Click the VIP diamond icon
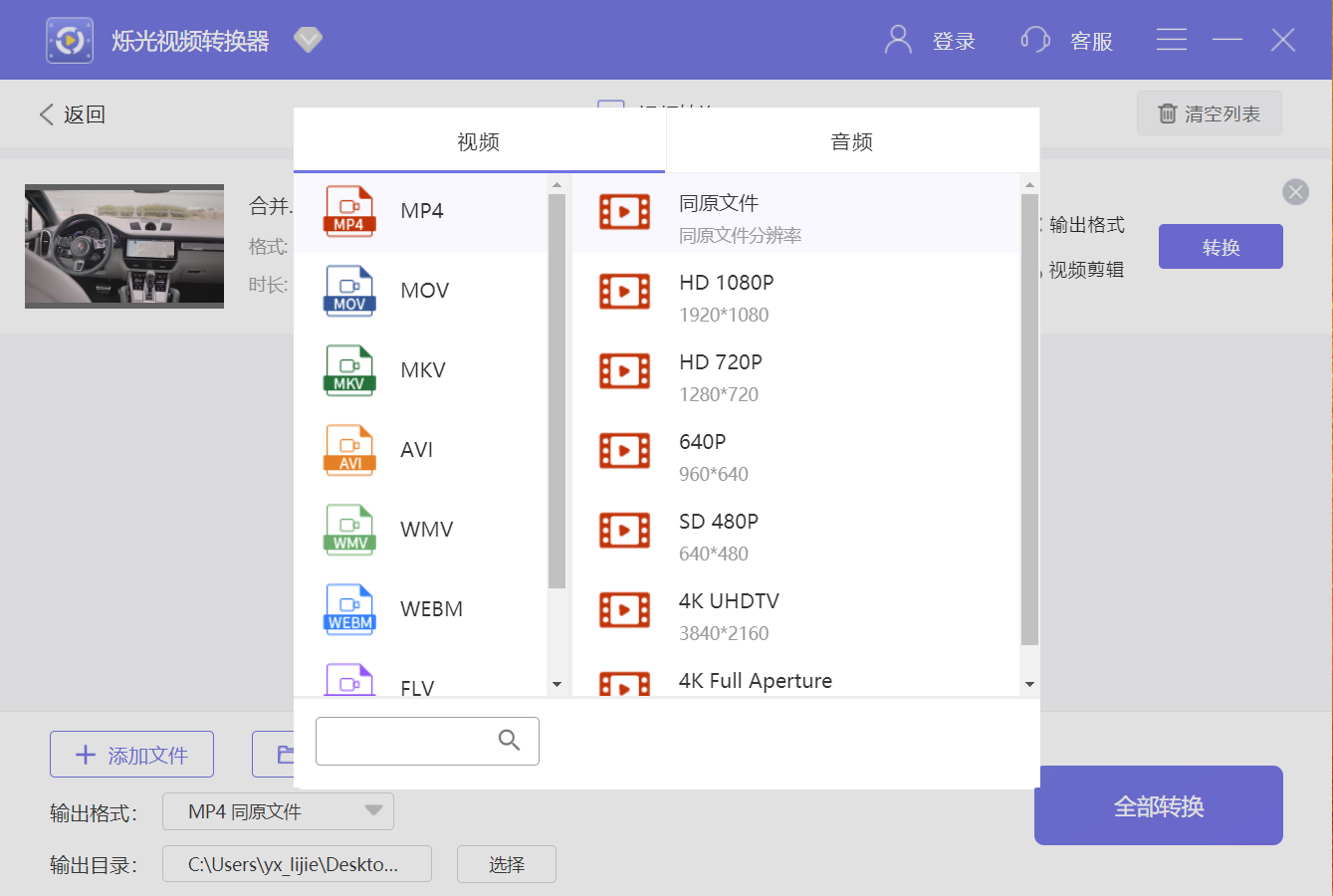The image size is (1333, 896). click(x=309, y=40)
